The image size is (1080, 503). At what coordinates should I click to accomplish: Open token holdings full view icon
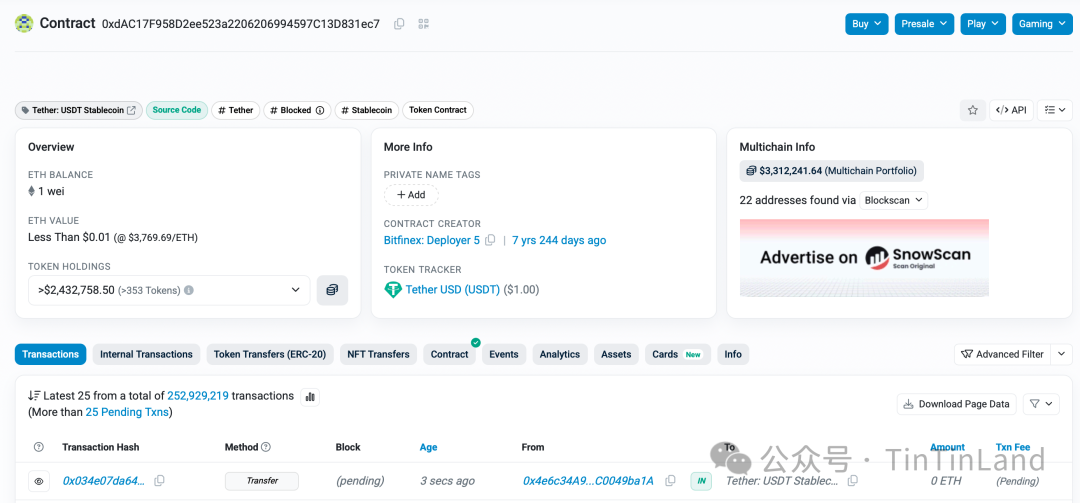coord(332,290)
